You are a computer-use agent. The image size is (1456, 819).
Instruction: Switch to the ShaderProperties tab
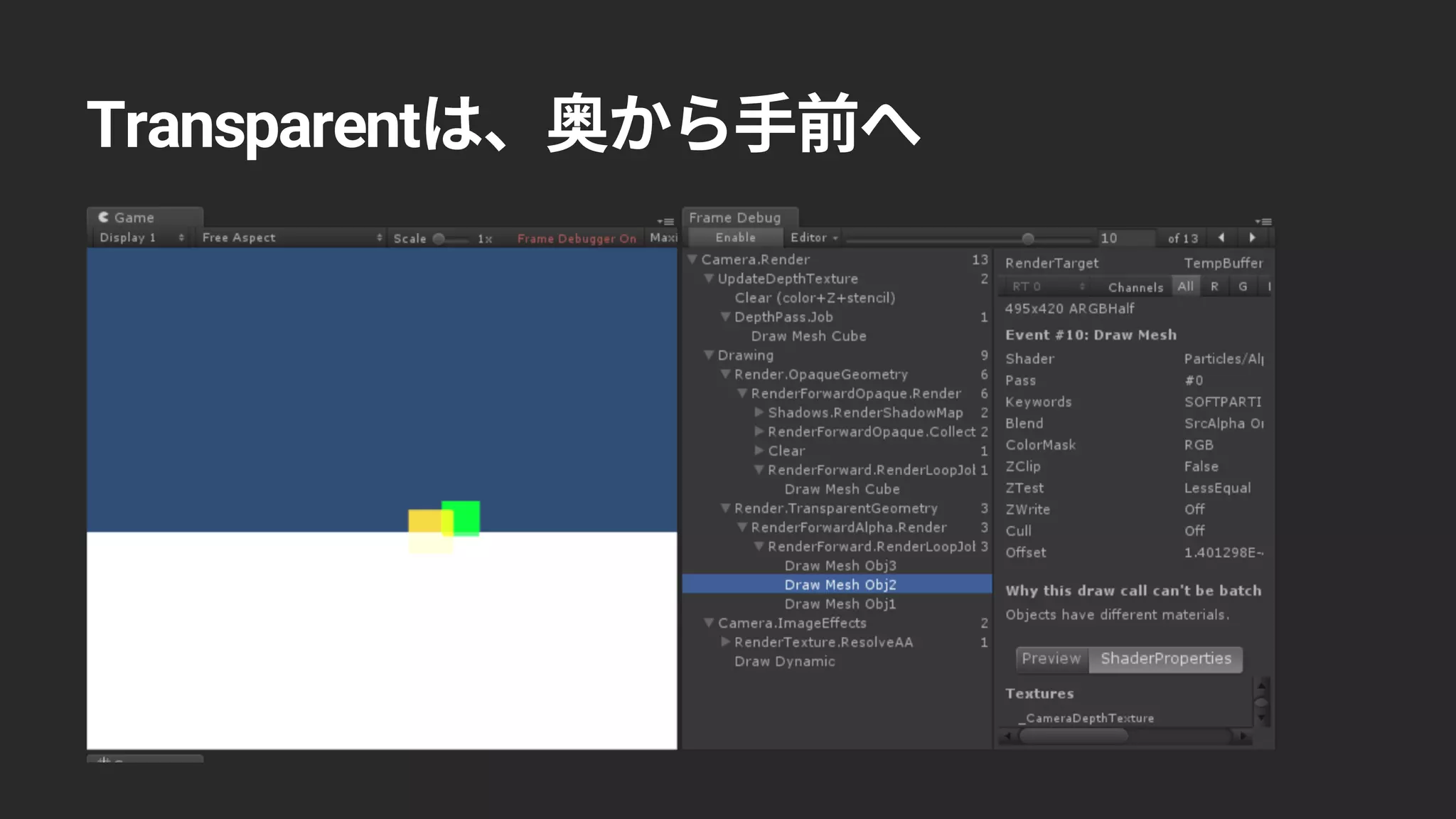click(1165, 659)
